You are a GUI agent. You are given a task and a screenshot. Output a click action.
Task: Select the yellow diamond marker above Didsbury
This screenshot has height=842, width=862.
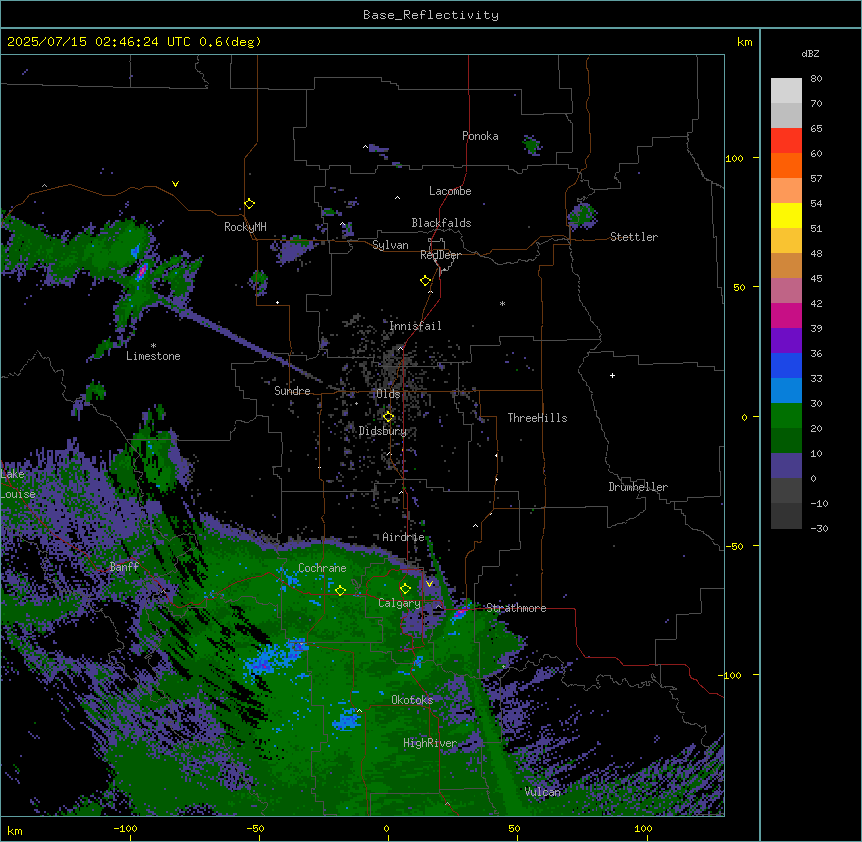click(388, 417)
